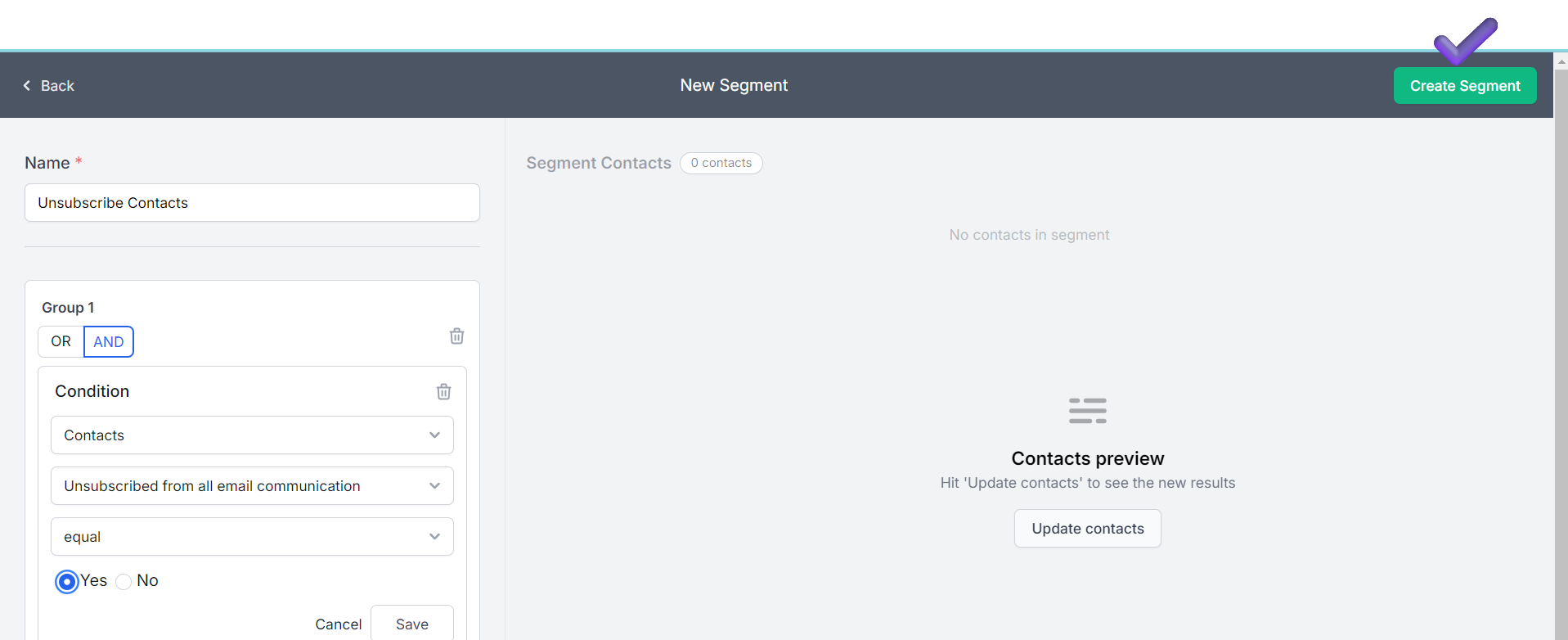The height and width of the screenshot is (640, 1568).
Task: Select the No radio button
Action: click(124, 582)
